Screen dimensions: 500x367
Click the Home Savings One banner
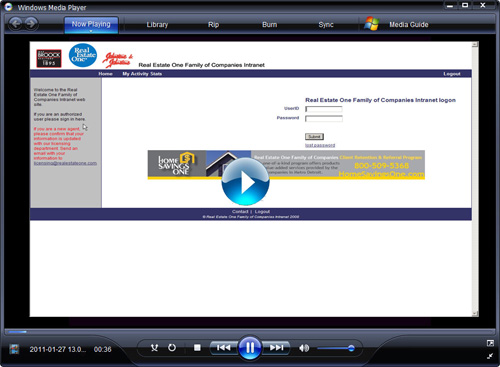click(x=286, y=165)
